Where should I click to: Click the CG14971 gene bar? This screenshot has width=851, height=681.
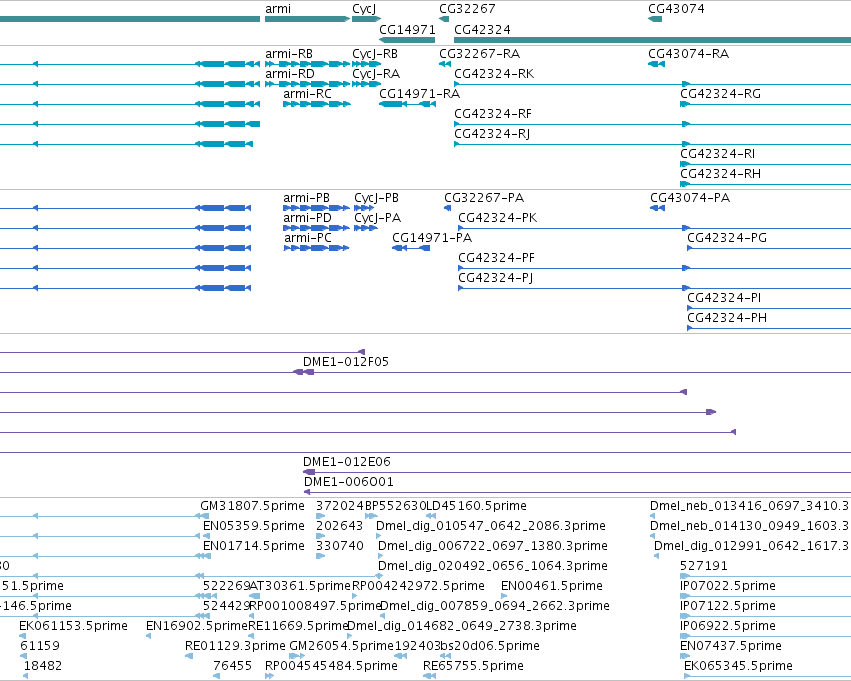407,40
